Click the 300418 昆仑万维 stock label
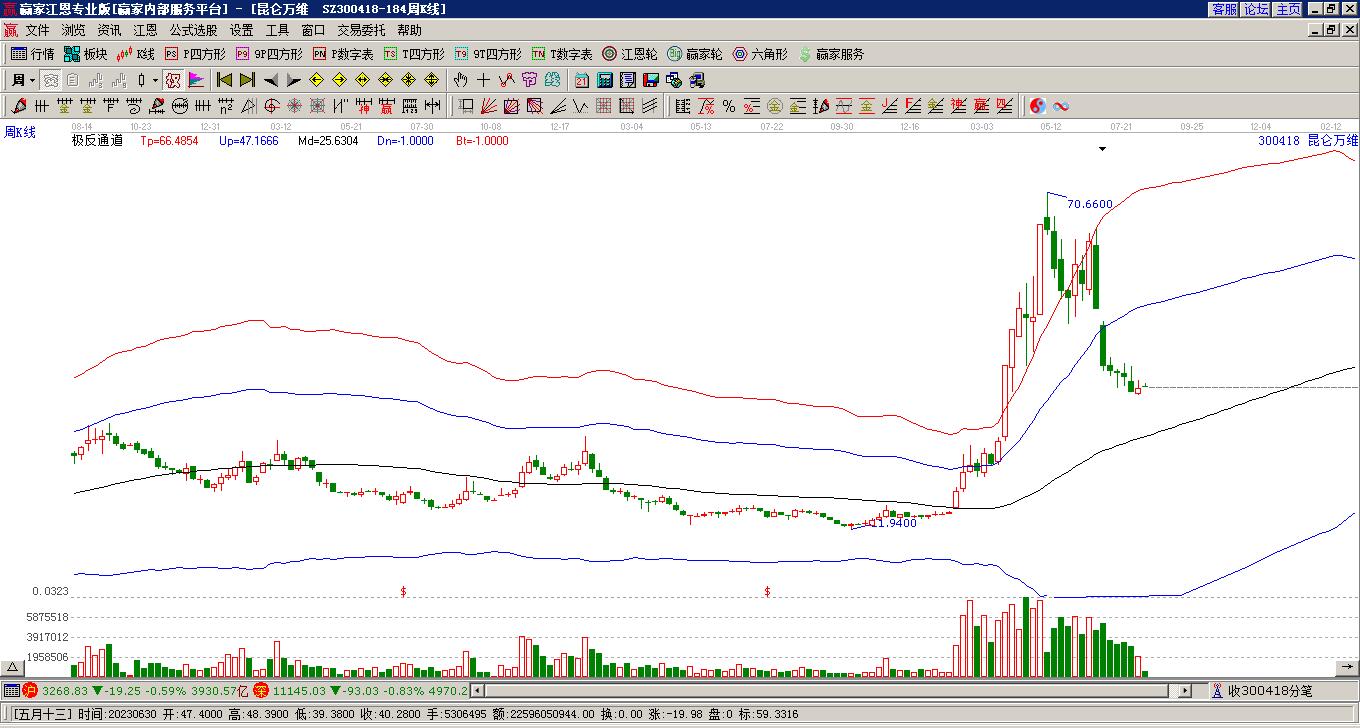Screen dimensions: 1360x728 (x=1308, y=141)
